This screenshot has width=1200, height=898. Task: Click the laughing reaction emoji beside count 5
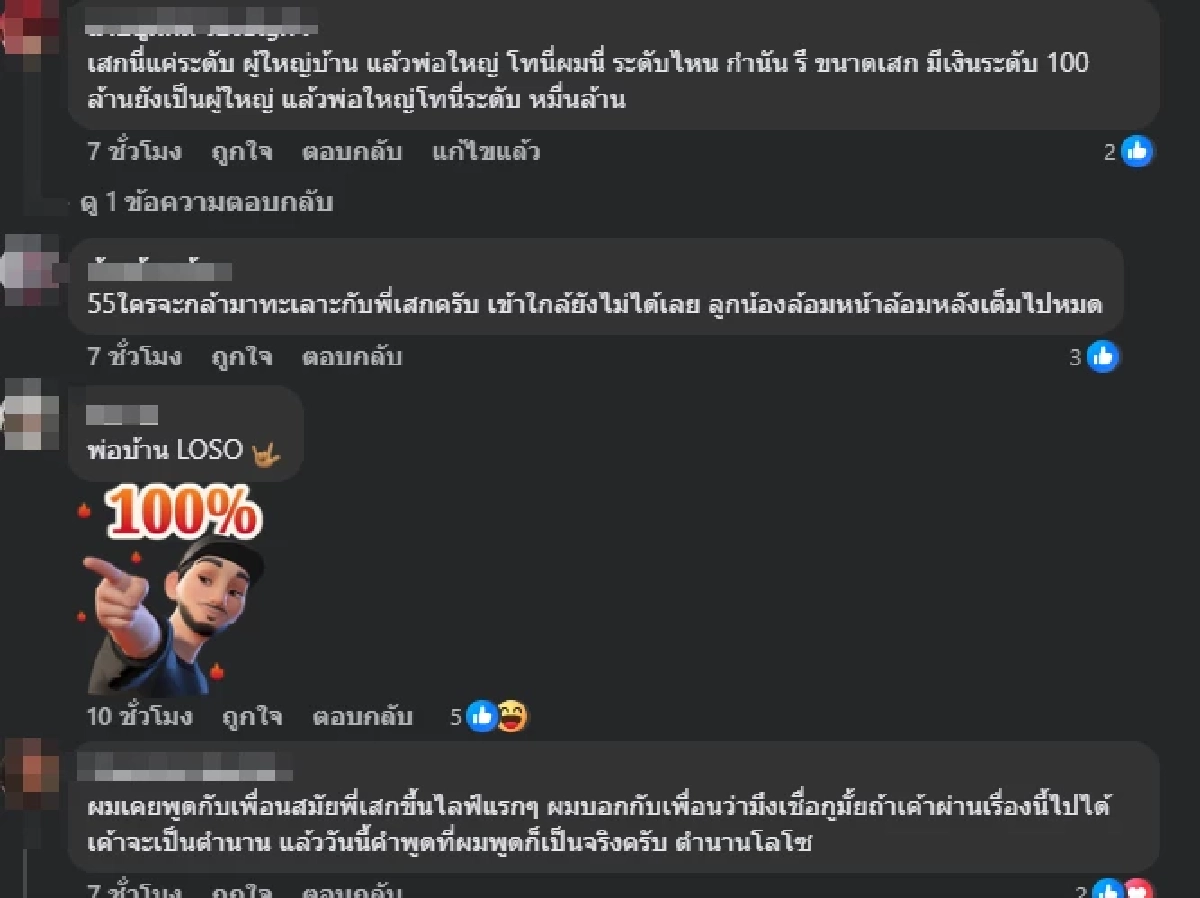point(512,716)
